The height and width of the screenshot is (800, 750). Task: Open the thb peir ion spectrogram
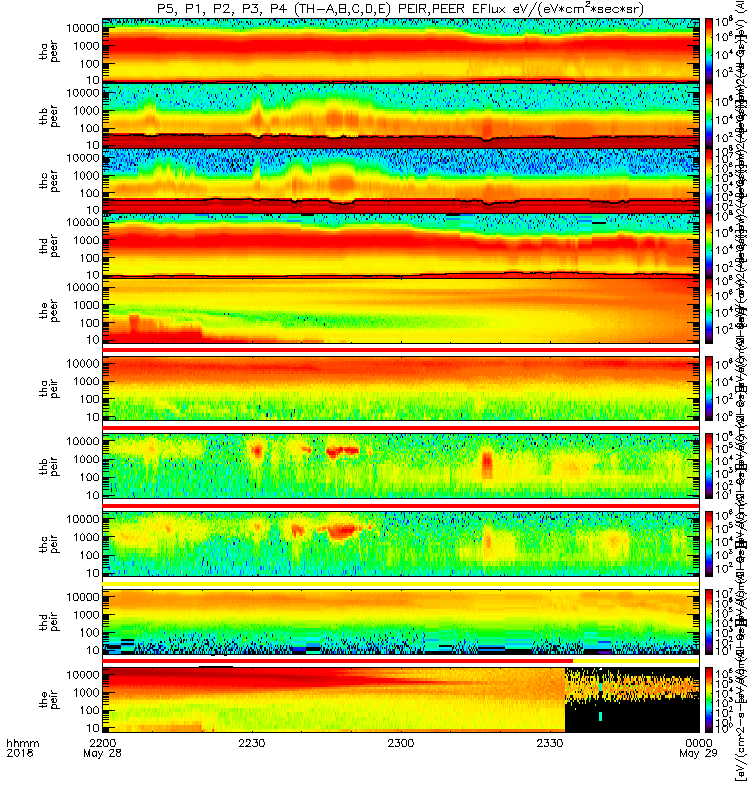coord(401,466)
